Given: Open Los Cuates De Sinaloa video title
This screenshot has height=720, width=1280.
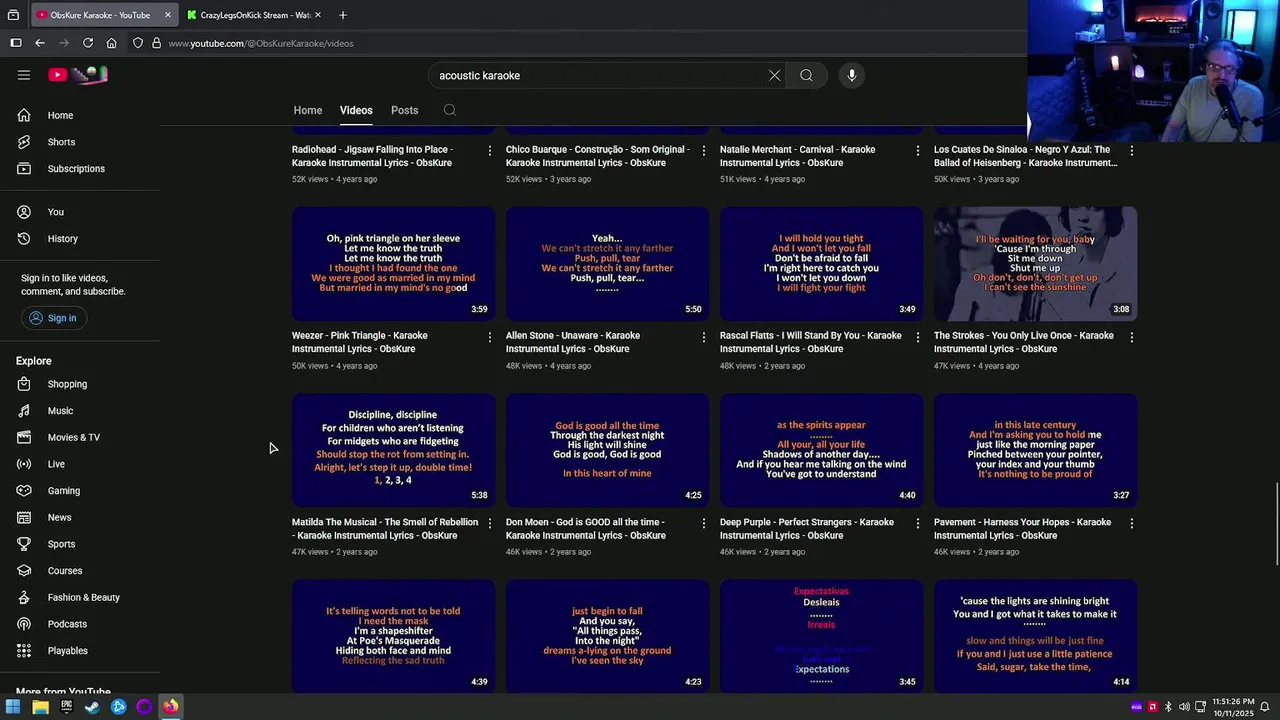Looking at the screenshot, I should [1026, 156].
